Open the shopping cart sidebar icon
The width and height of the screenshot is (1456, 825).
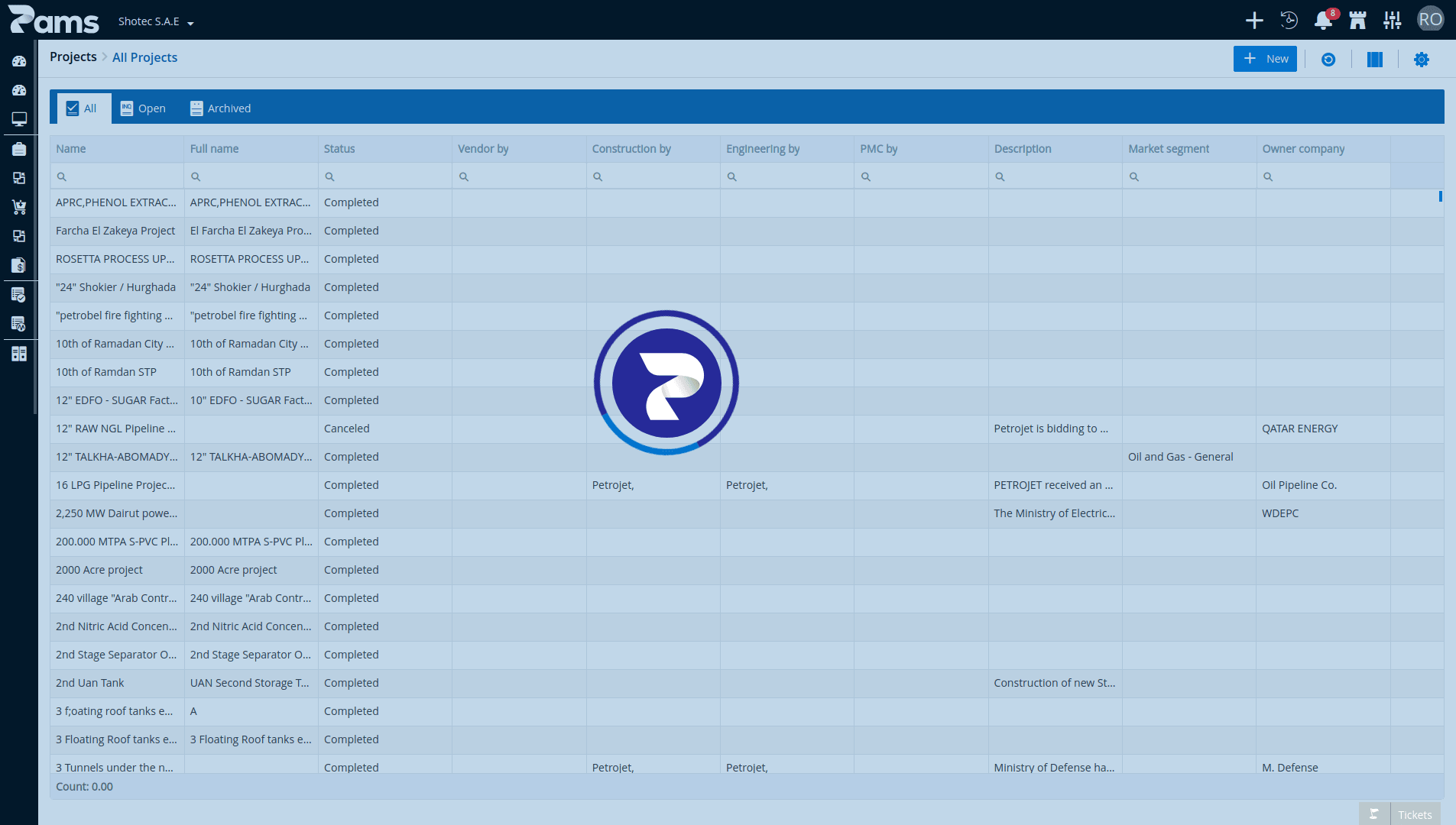19,207
